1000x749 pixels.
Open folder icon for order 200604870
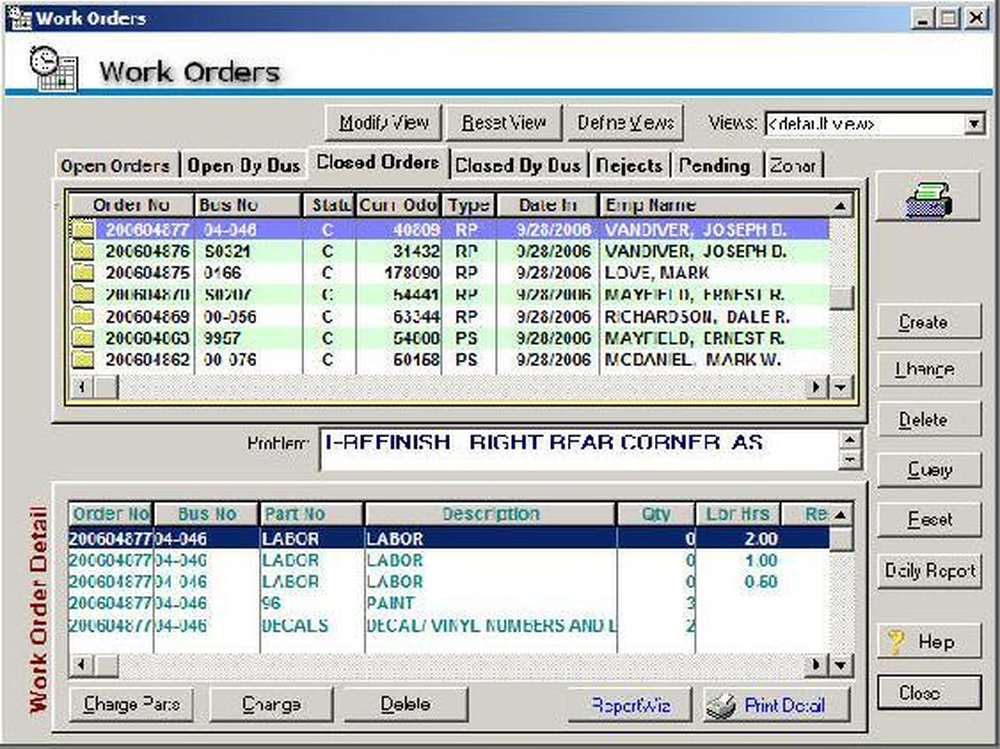coord(83,295)
